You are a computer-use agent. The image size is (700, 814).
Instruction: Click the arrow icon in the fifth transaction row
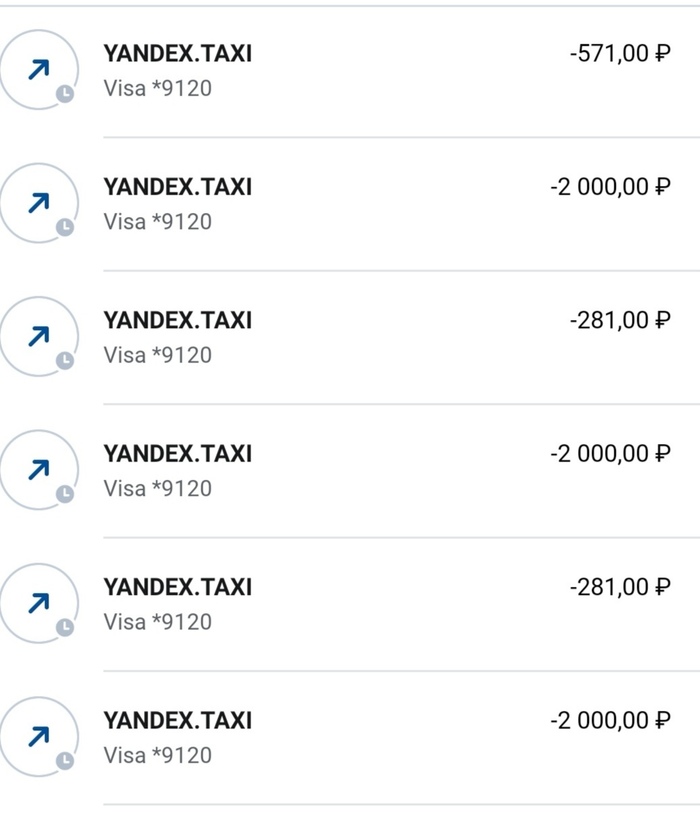click(x=38, y=603)
